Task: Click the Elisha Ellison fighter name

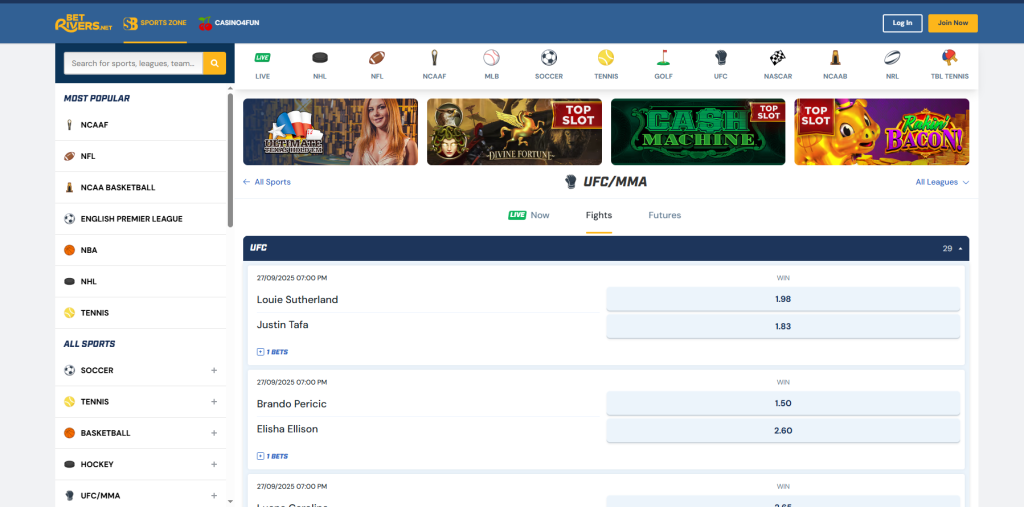Action: (287, 429)
